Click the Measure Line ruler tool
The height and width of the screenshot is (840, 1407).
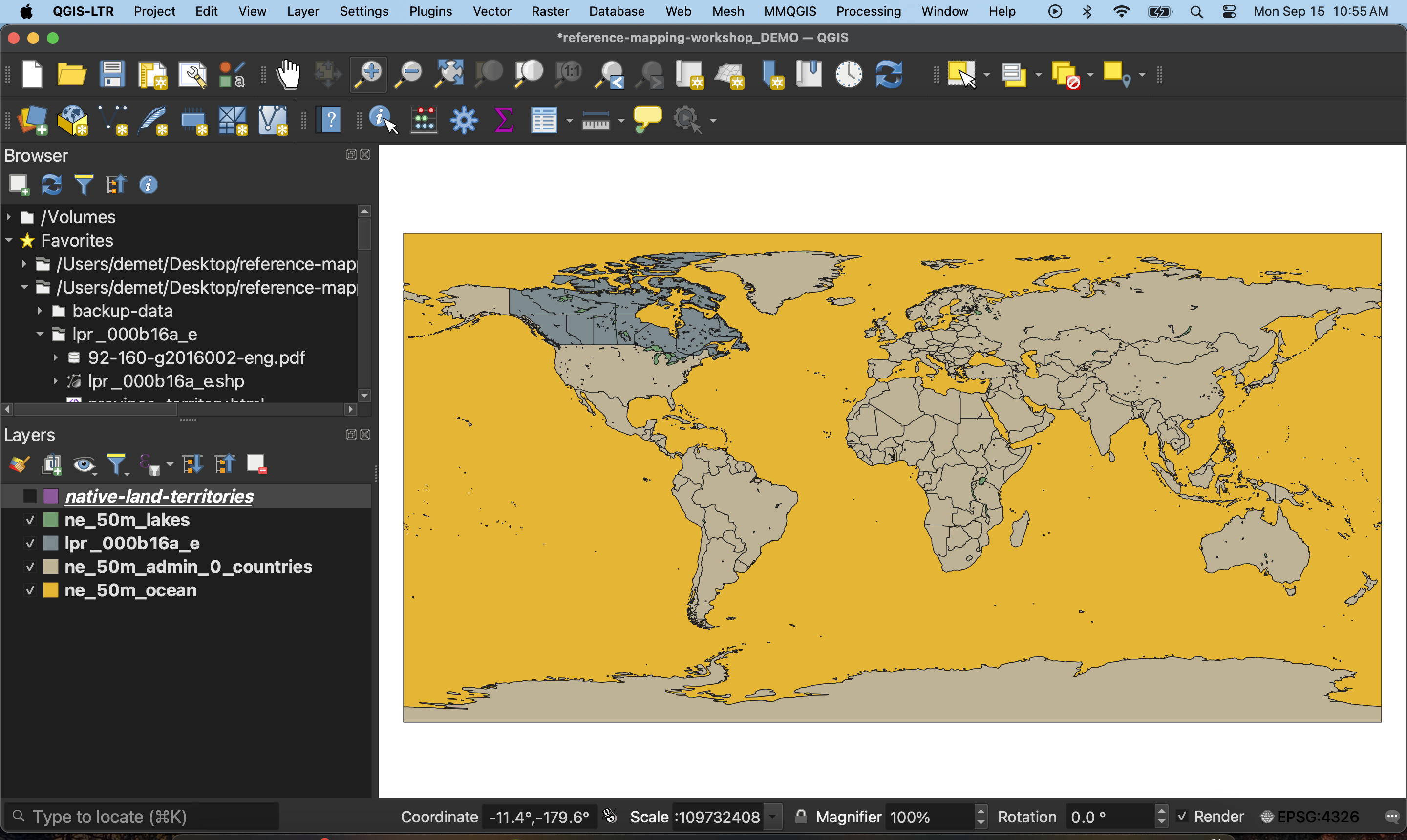pyautogui.click(x=595, y=120)
